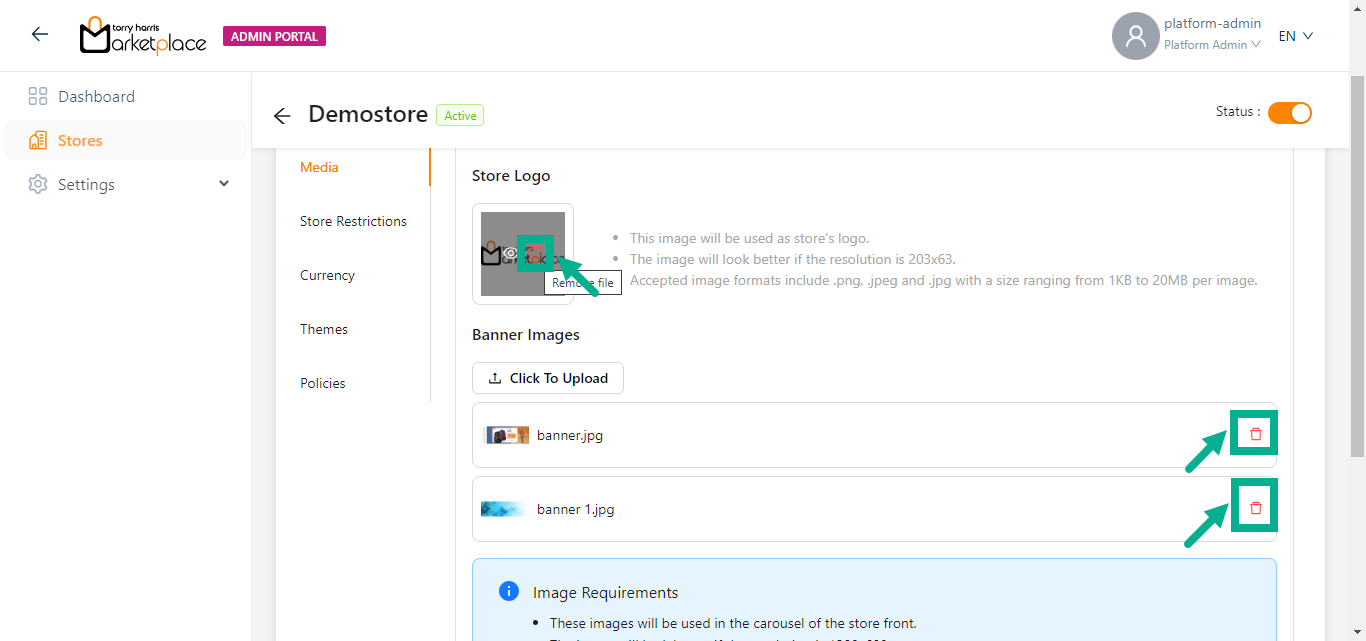The image size is (1366, 641).
Task: Click the Click To Upload button
Action: pyautogui.click(x=548, y=378)
